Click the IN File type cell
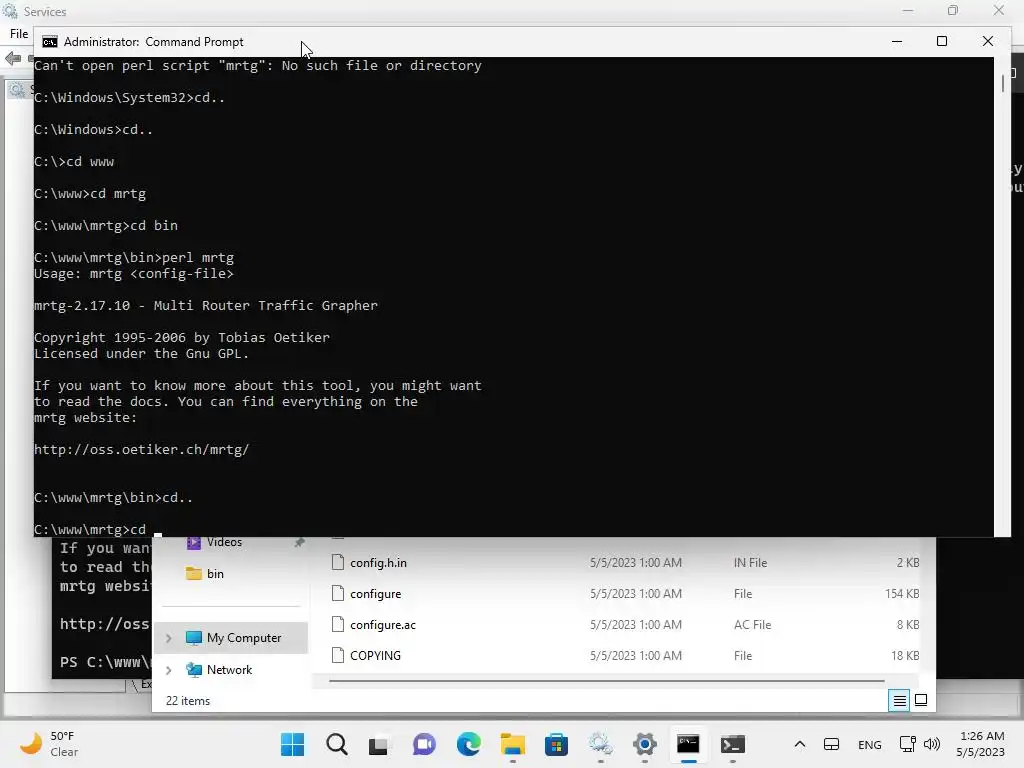 click(x=750, y=562)
